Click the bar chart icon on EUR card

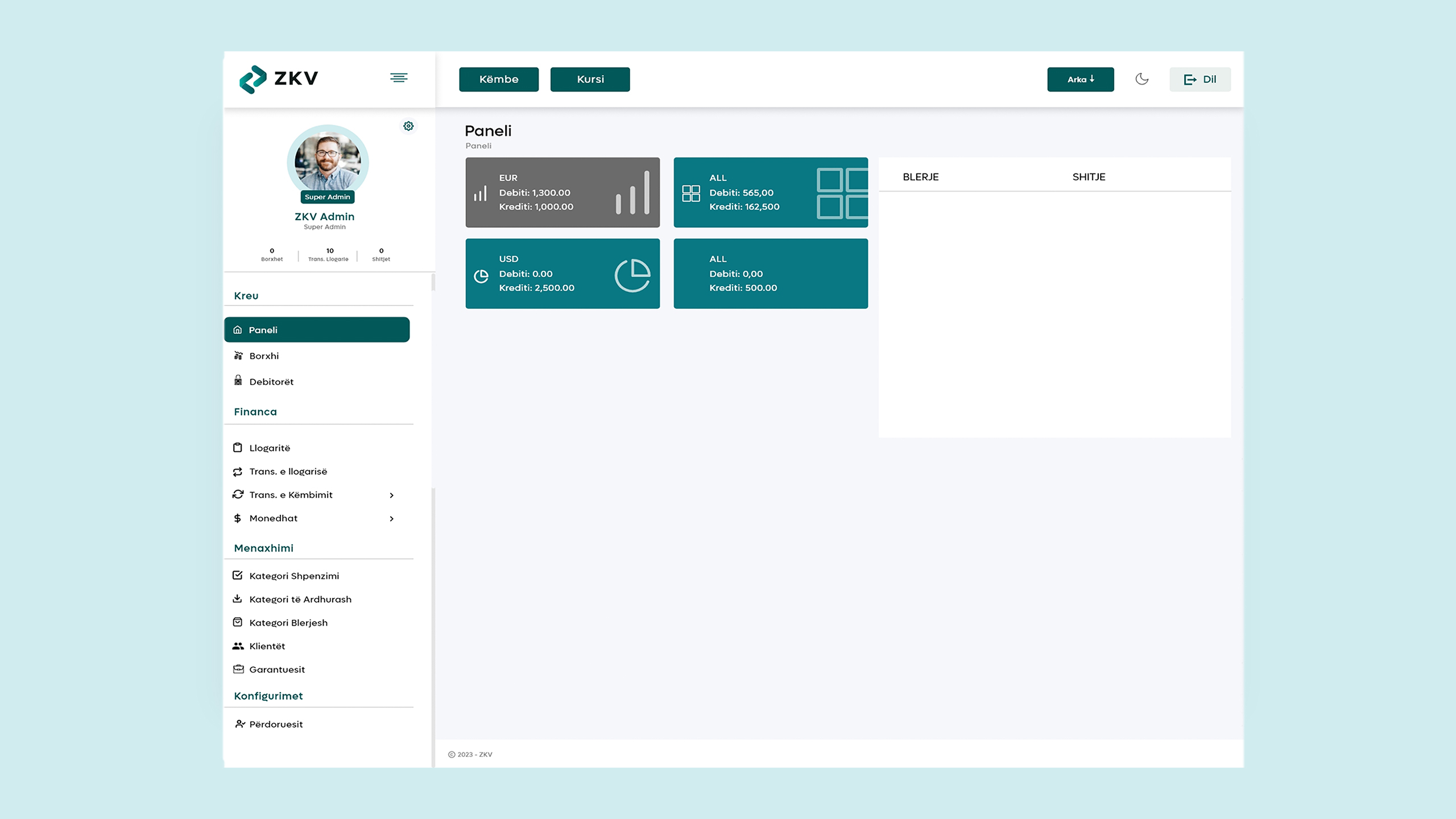click(481, 193)
